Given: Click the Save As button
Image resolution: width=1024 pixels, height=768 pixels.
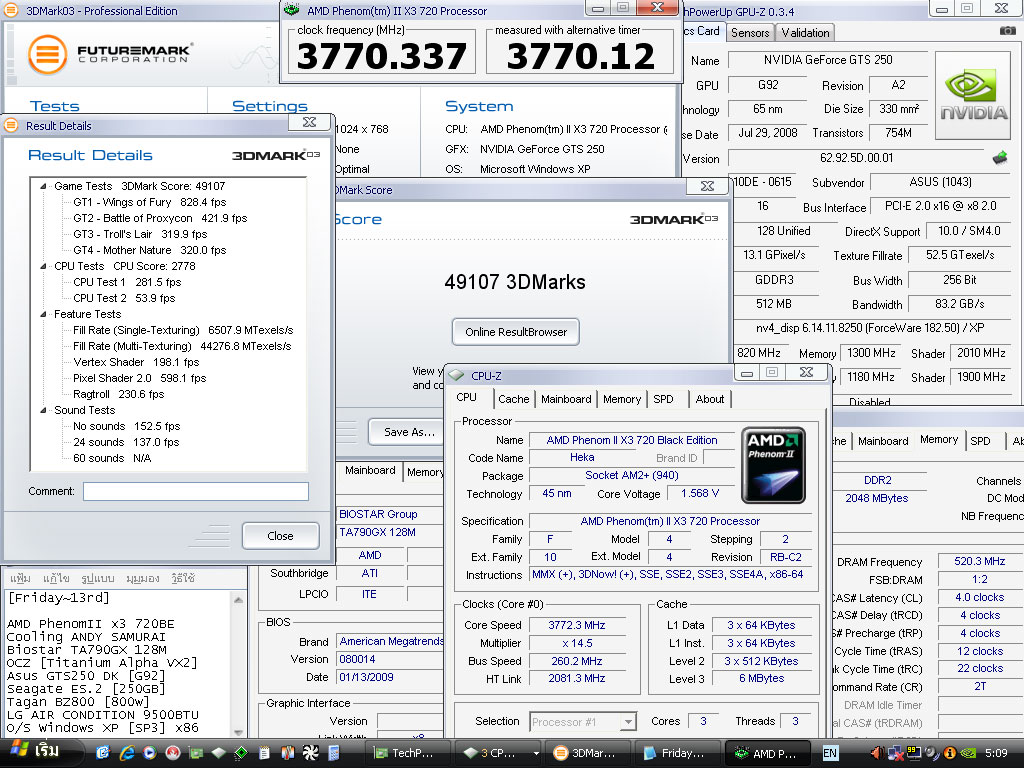Looking at the screenshot, I should click(x=409, y=432).
